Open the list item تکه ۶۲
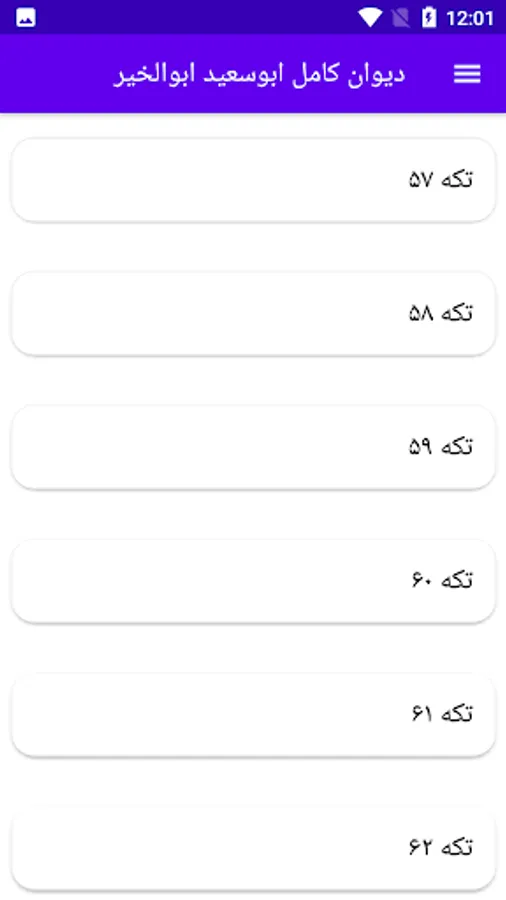 coord(253,848)
